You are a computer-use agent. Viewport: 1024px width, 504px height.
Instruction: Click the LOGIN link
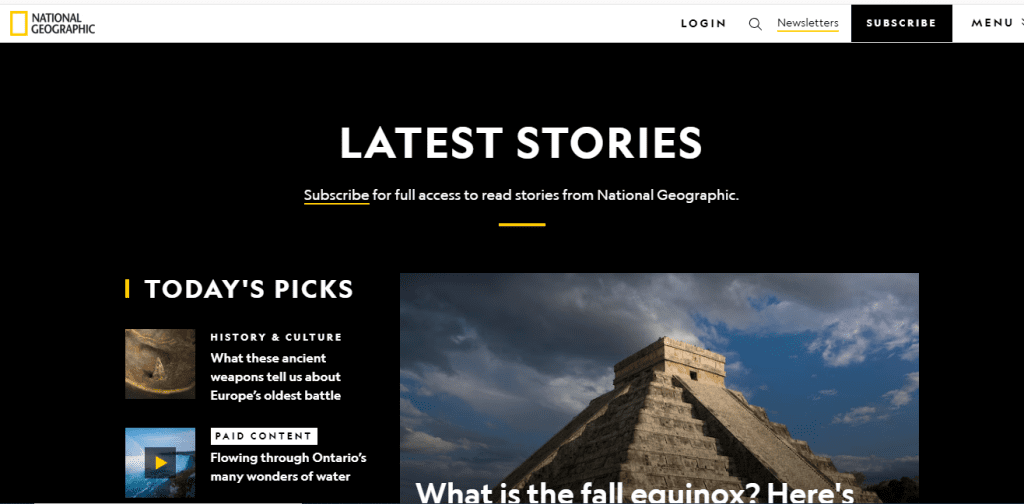(x=703, y=24)
